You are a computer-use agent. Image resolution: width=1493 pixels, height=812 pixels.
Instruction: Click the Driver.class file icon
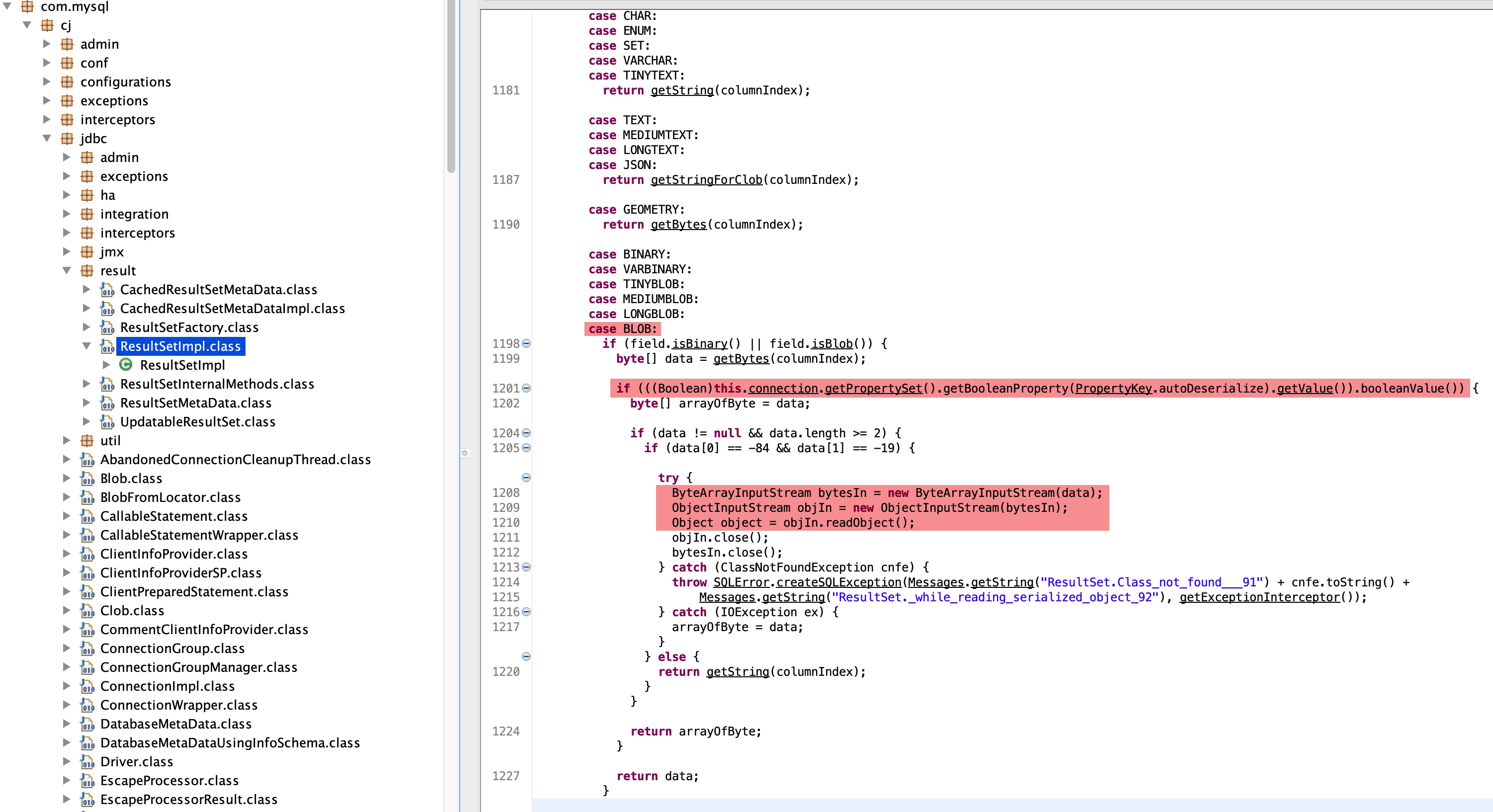point(87,762)
